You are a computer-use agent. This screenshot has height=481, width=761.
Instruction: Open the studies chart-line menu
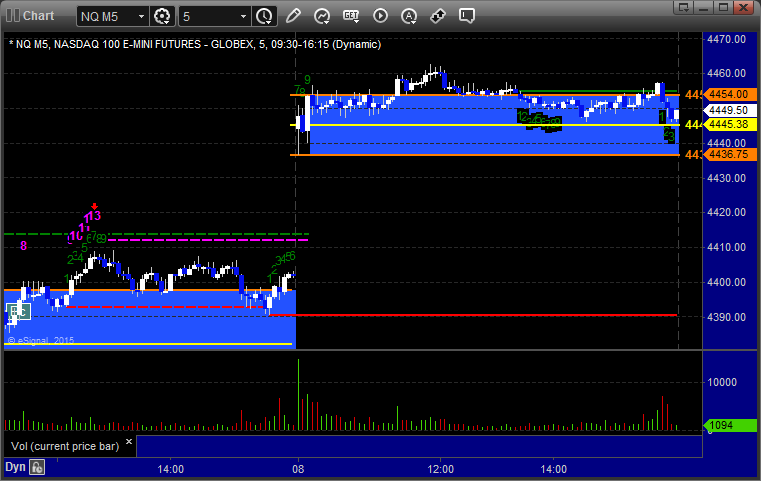pos(322,16)
